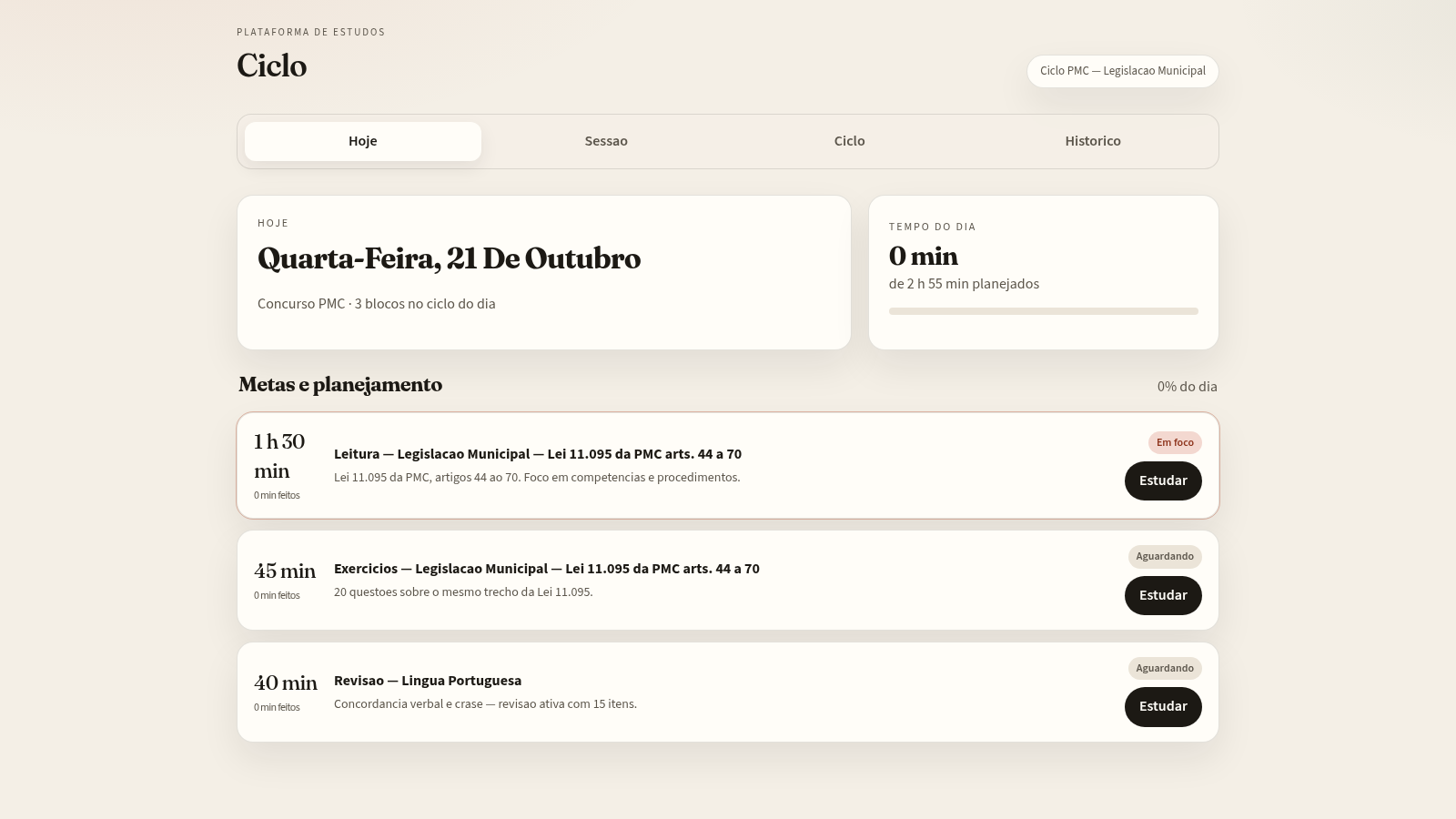
Task: Click the 40 min duration
Action: coord(286,682)
